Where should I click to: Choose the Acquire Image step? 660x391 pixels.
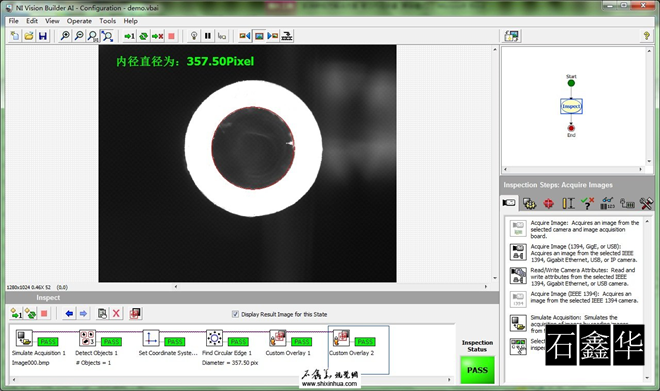point(575,229)
